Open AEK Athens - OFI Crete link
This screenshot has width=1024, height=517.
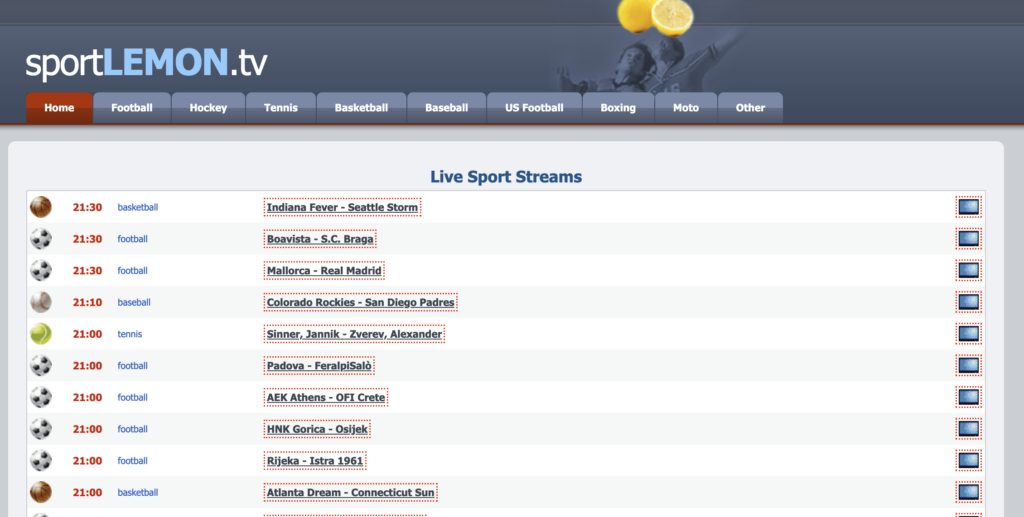(x=326, y=398)
